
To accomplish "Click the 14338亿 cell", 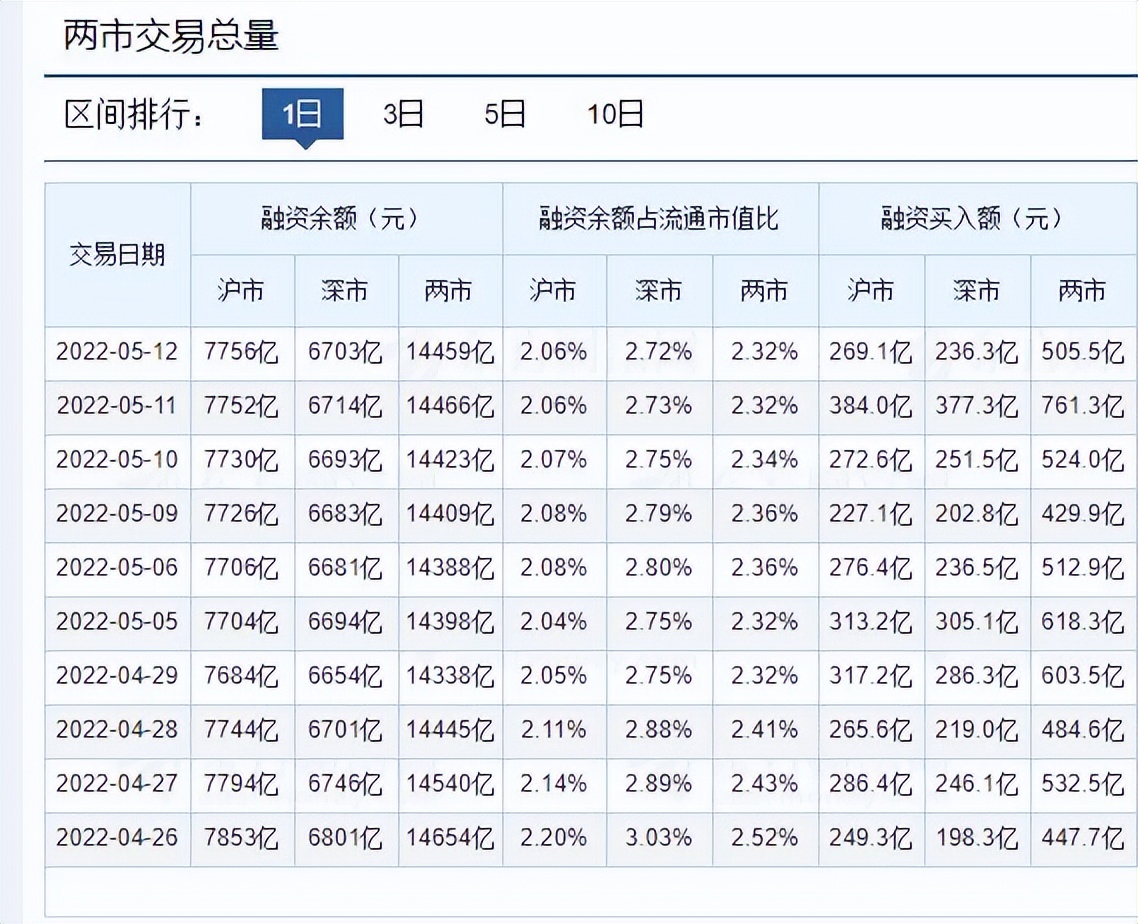I will 450,676.
